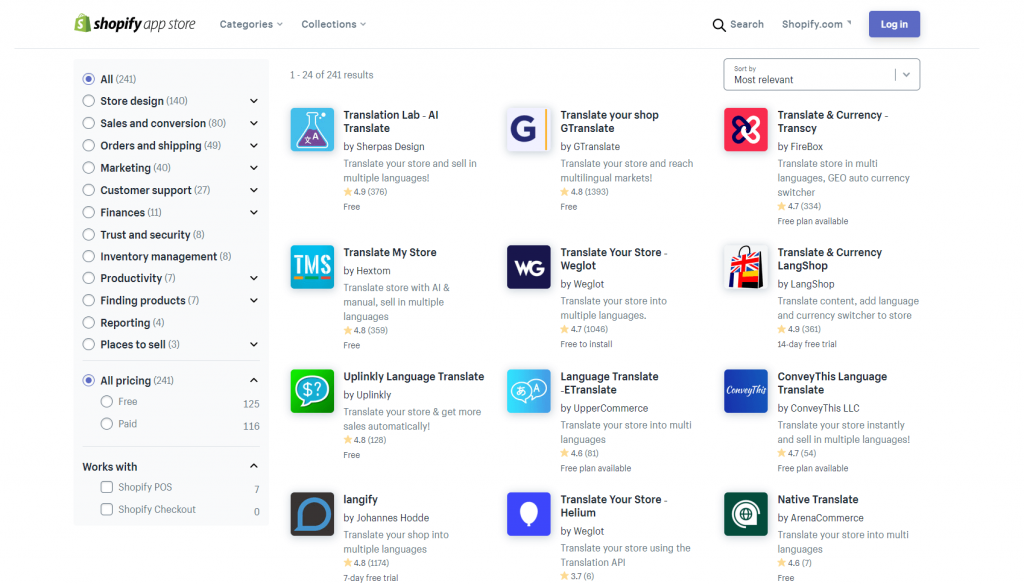Click the Log in button
This screenshot has width=1024, height=584.
click(x=893, y=23)
